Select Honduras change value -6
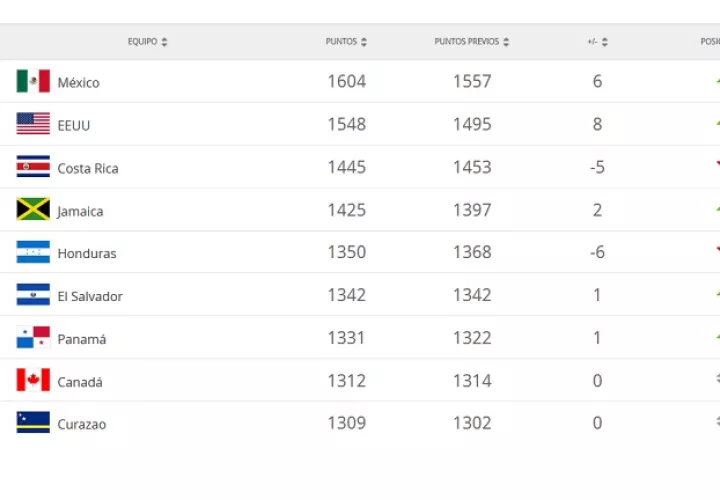 (597, 252)
